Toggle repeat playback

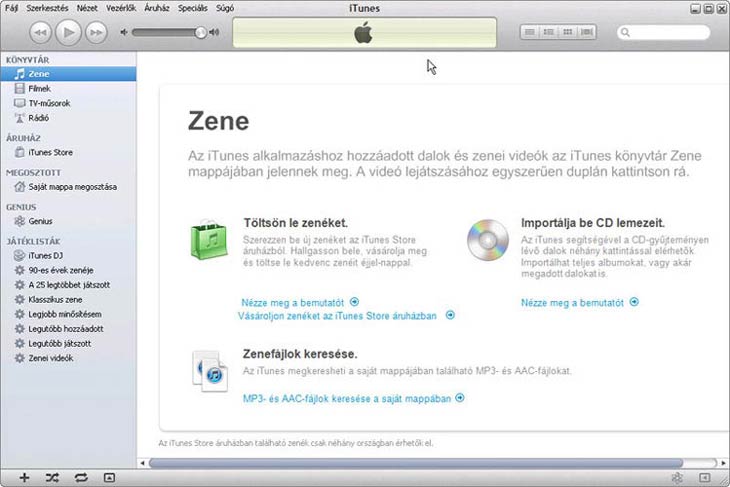pyautogui.click(x=81, y=478)
